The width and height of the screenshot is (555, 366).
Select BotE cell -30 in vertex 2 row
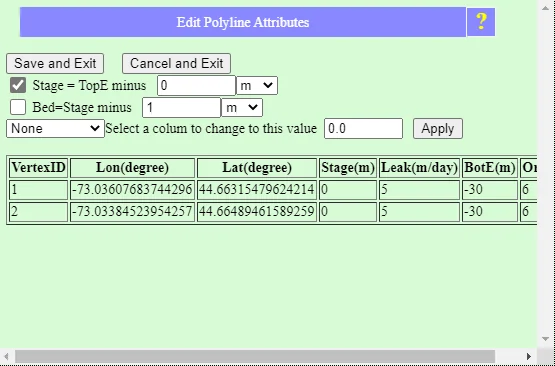(x=490, y=212)
